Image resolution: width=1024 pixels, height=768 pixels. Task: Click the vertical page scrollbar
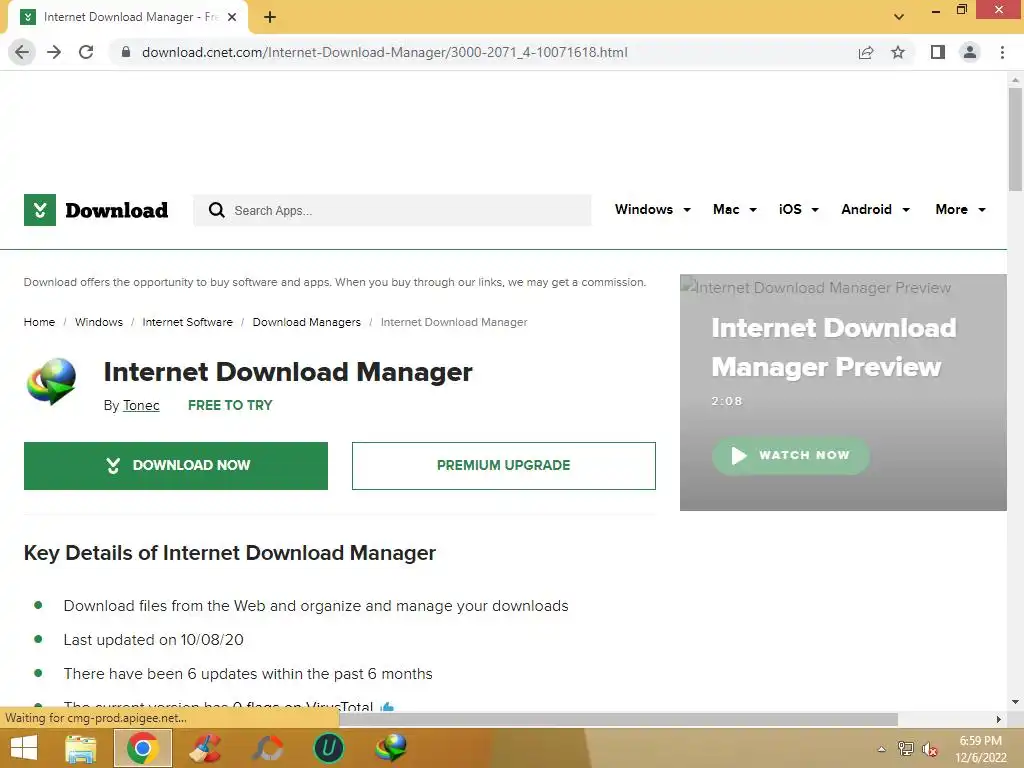pyautogui.click(x=1015, y=138)
